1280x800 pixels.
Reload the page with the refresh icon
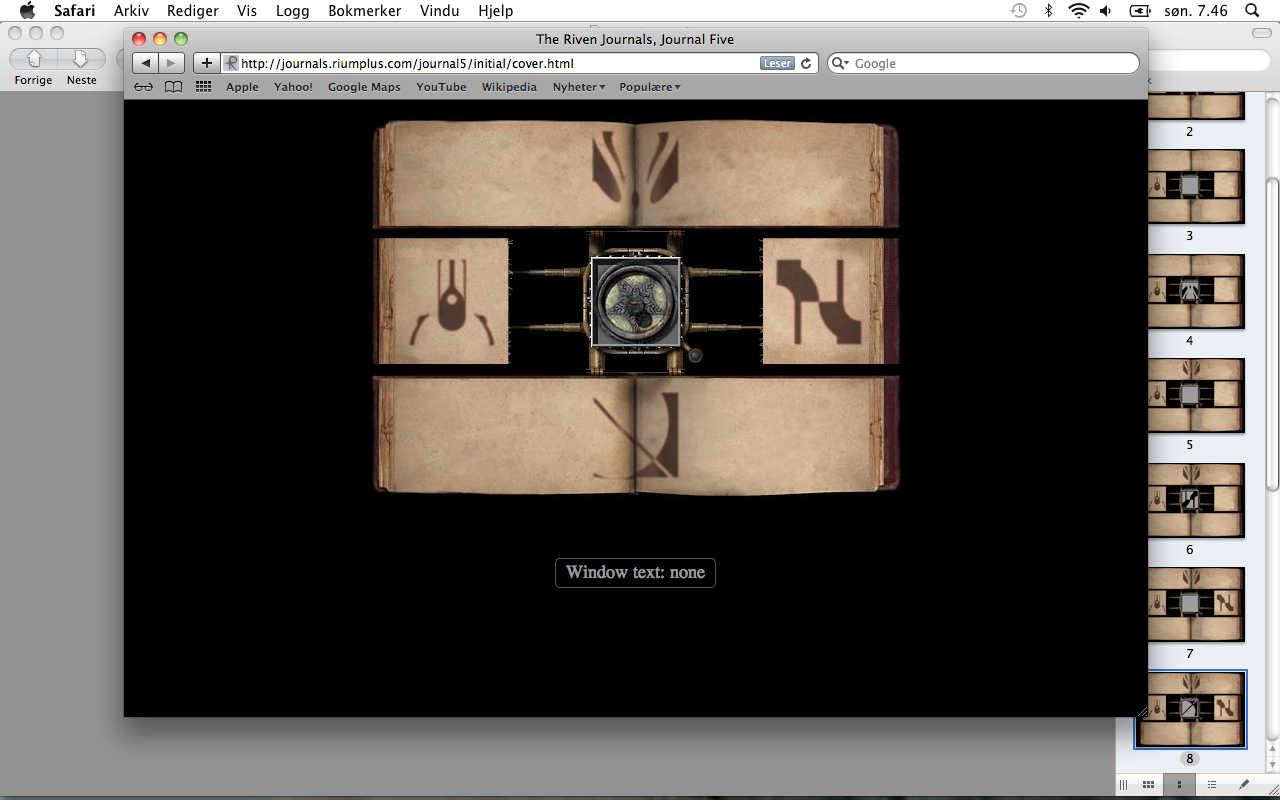pos(806,63)
